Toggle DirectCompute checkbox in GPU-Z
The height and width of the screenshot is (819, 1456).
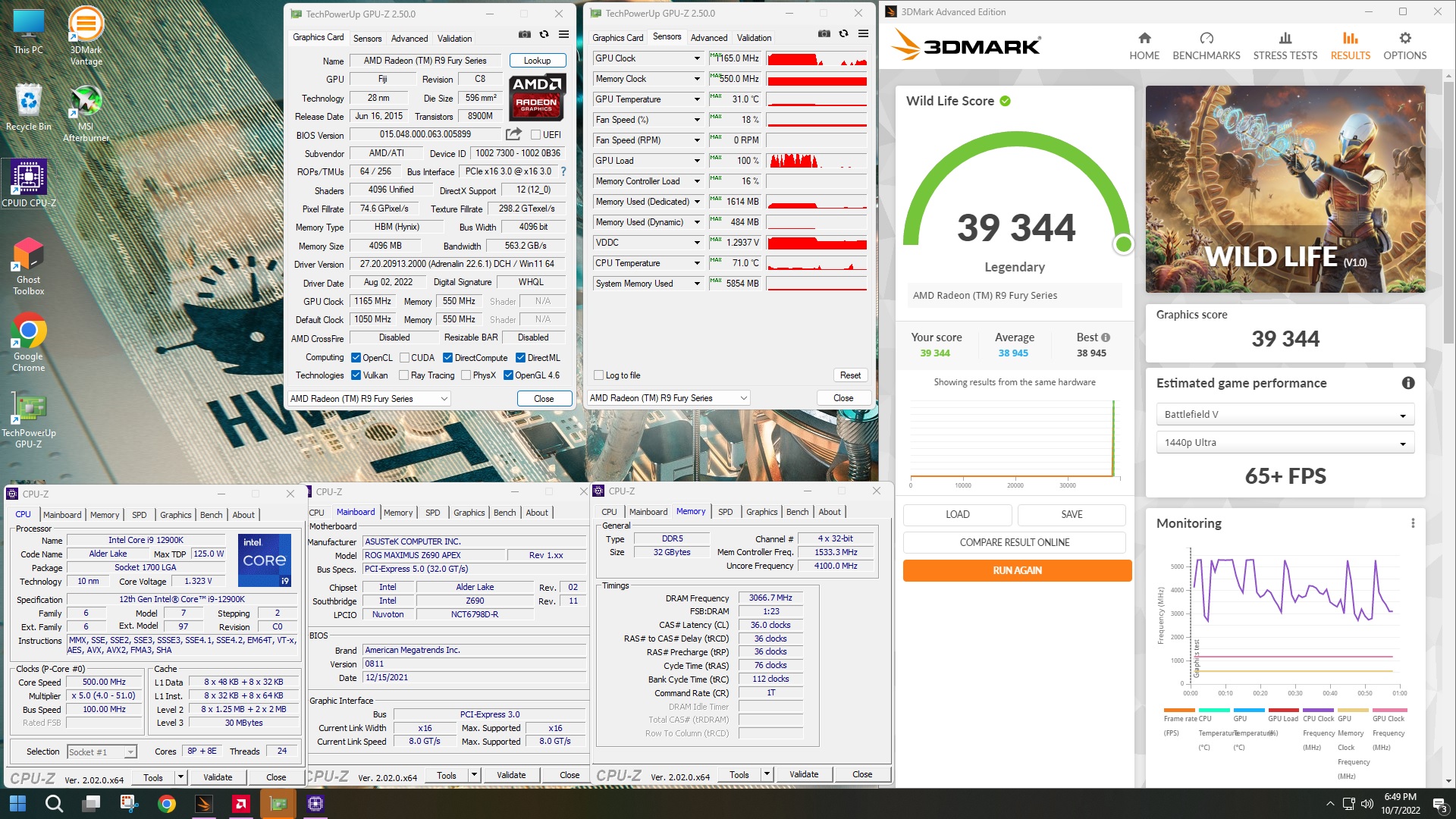pos(447,358)
